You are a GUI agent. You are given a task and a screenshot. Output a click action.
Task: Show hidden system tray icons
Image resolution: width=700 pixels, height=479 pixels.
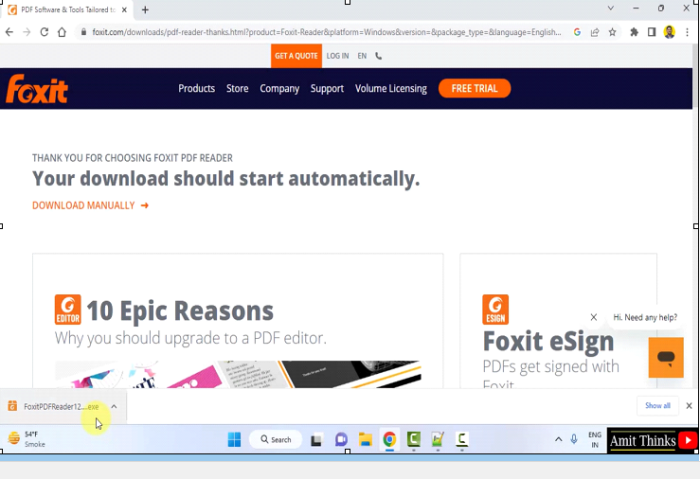pyautogui.click(x=558, y=439)
